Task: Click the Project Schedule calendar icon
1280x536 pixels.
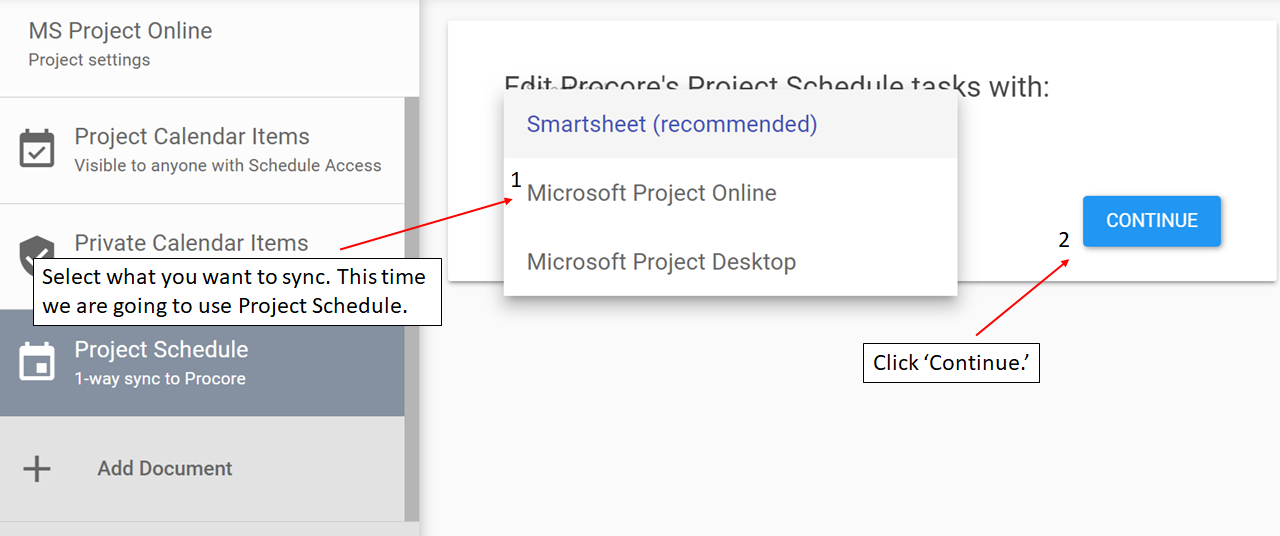Action: coord(38,362)
